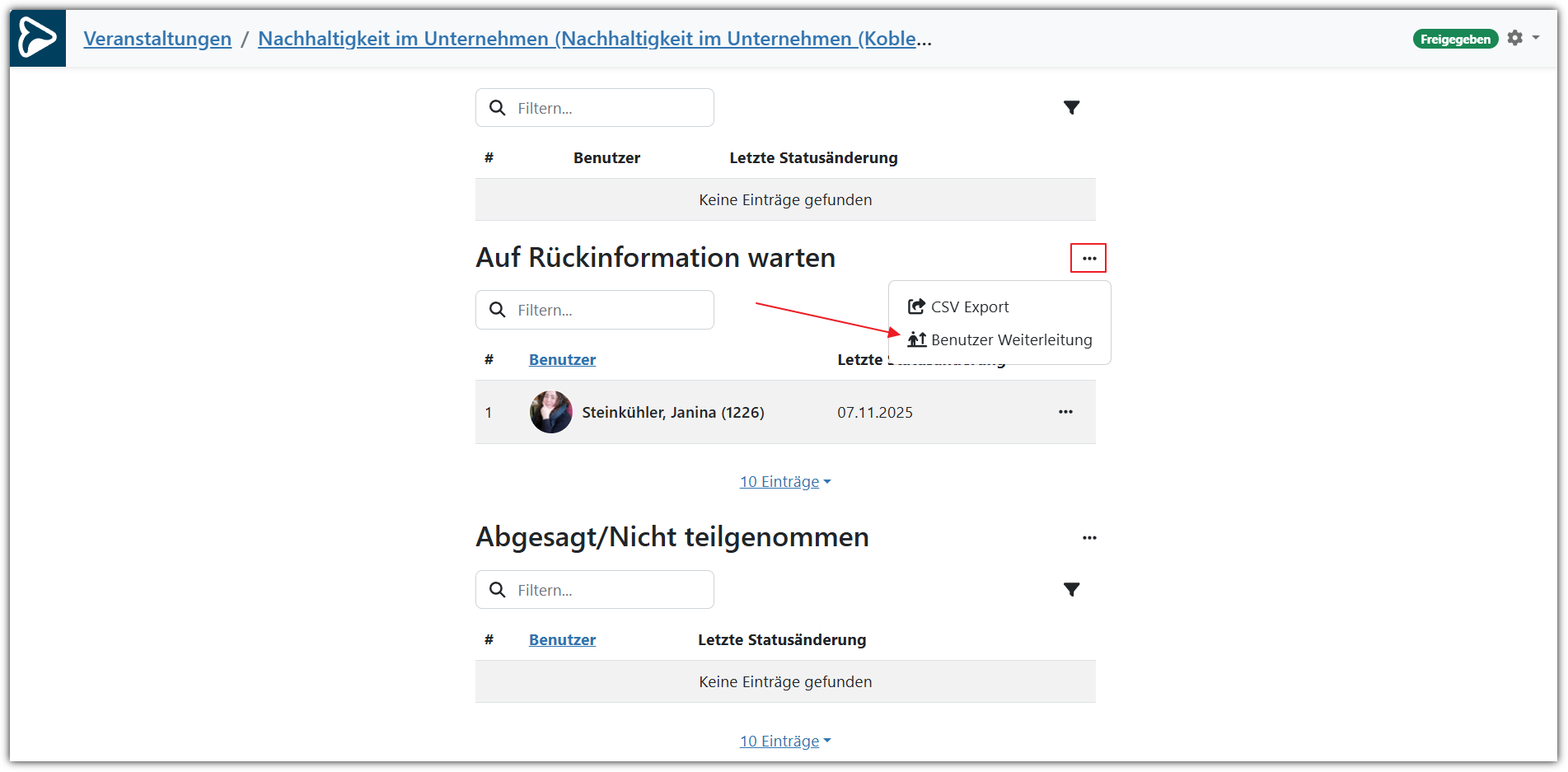Image resolution: width=1568 pixels, height=772 pixels.
Task: Open row actions for Steinkühler, Janina
Action: [1065, 412]
